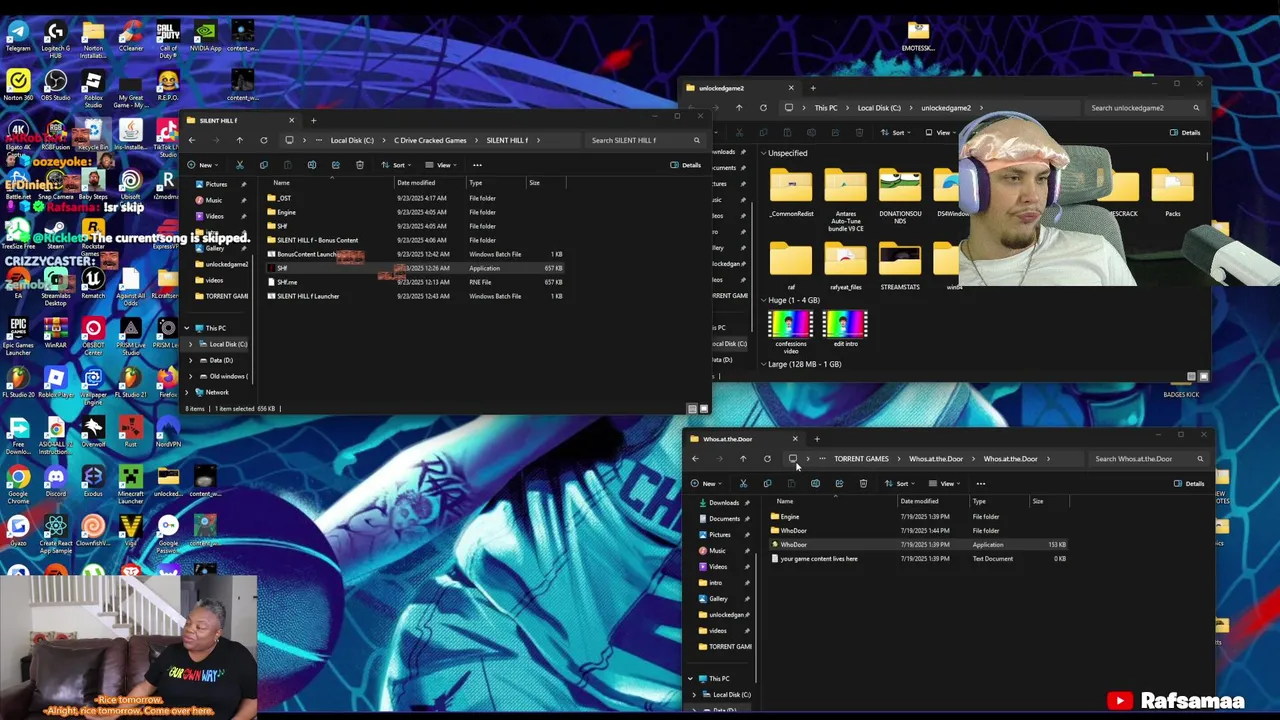Click This PC breadcrumb in unlockedgame2 window
The width and height of the screenshot is (1280, 720).
coord(825,108)
